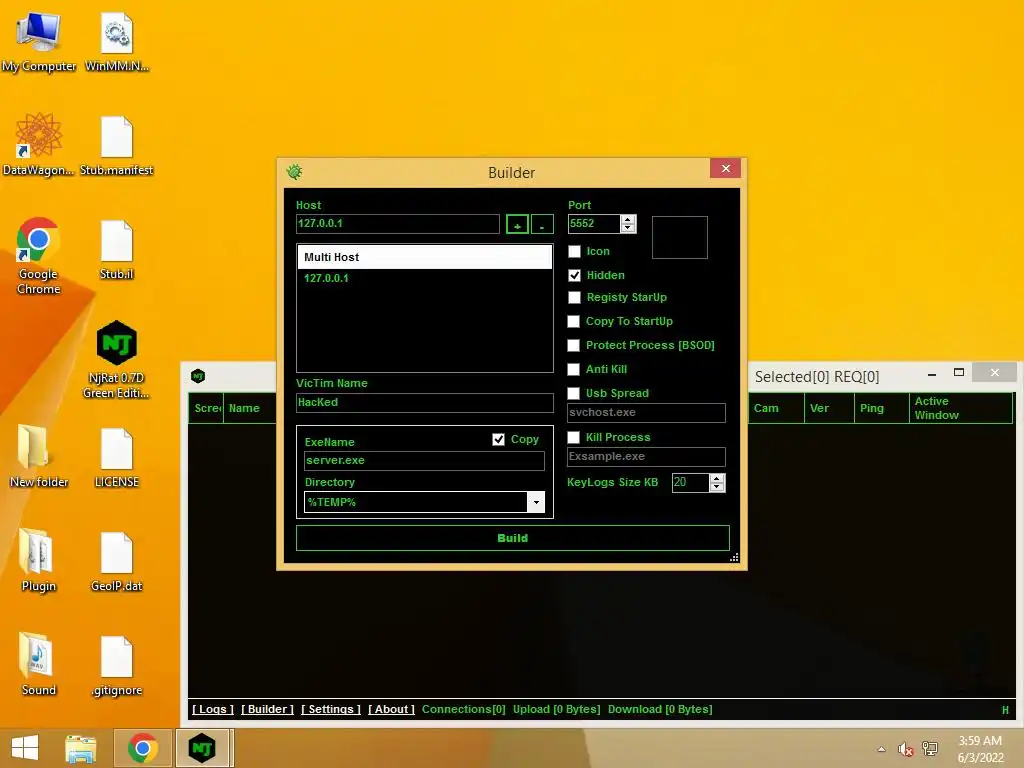Maximize the main window behind Builder
This screenshot has width=1024, height=768.
[x=959, y=372]
